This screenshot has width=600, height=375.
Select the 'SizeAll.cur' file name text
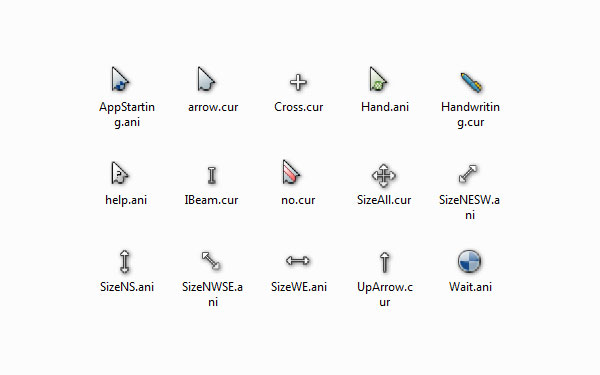point(384,200)
